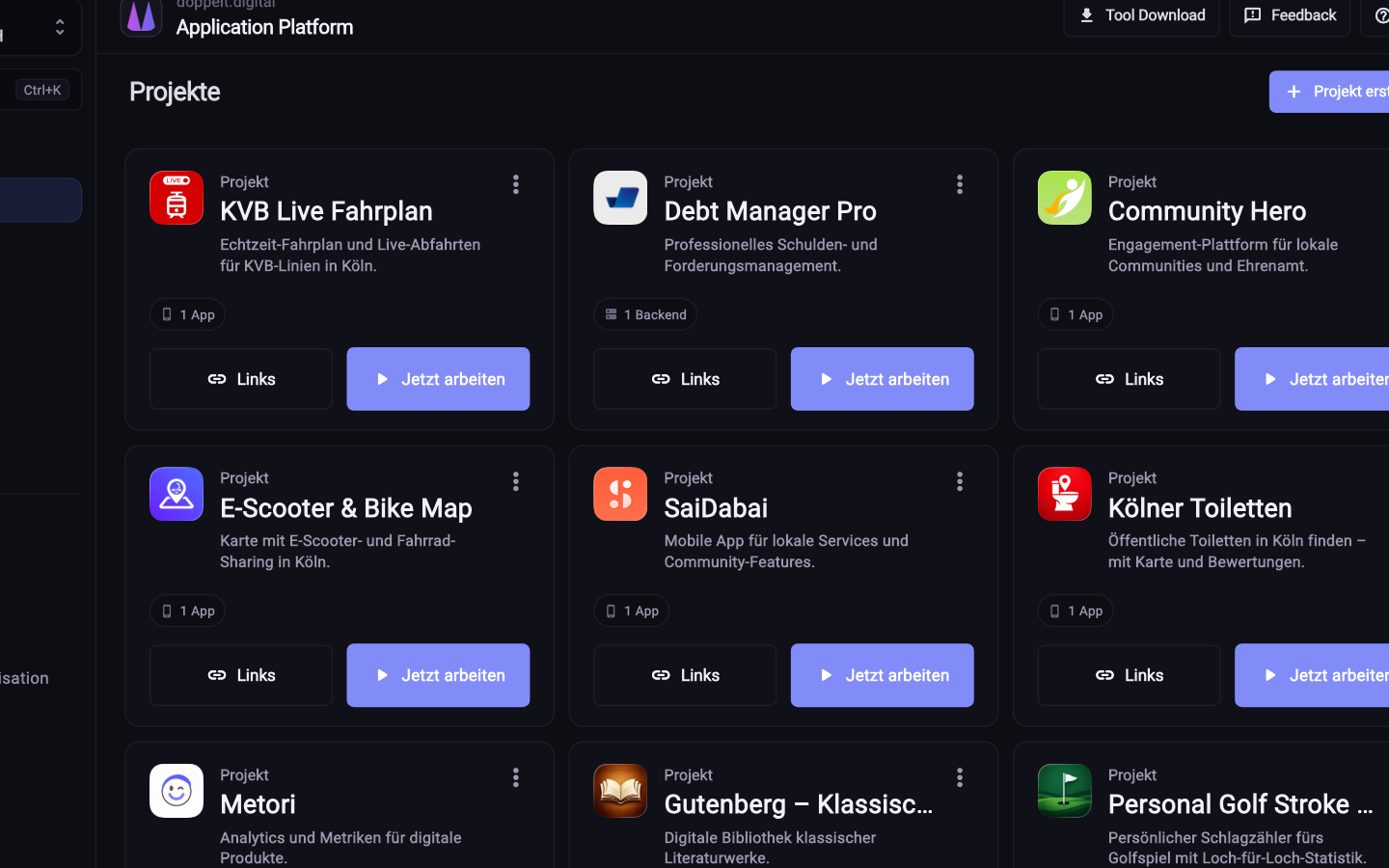
Task: Open Links for Debt Manager Pro
Action: [685, 379]
